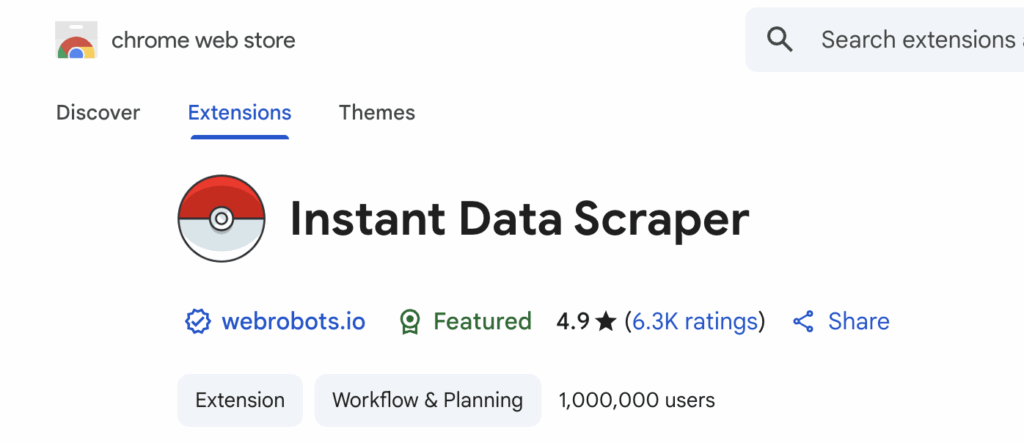Open the Discover tab
Image resolution: width=1024 pixels, height=443 pixels.
pyautogui.click(x=98, y=113)
